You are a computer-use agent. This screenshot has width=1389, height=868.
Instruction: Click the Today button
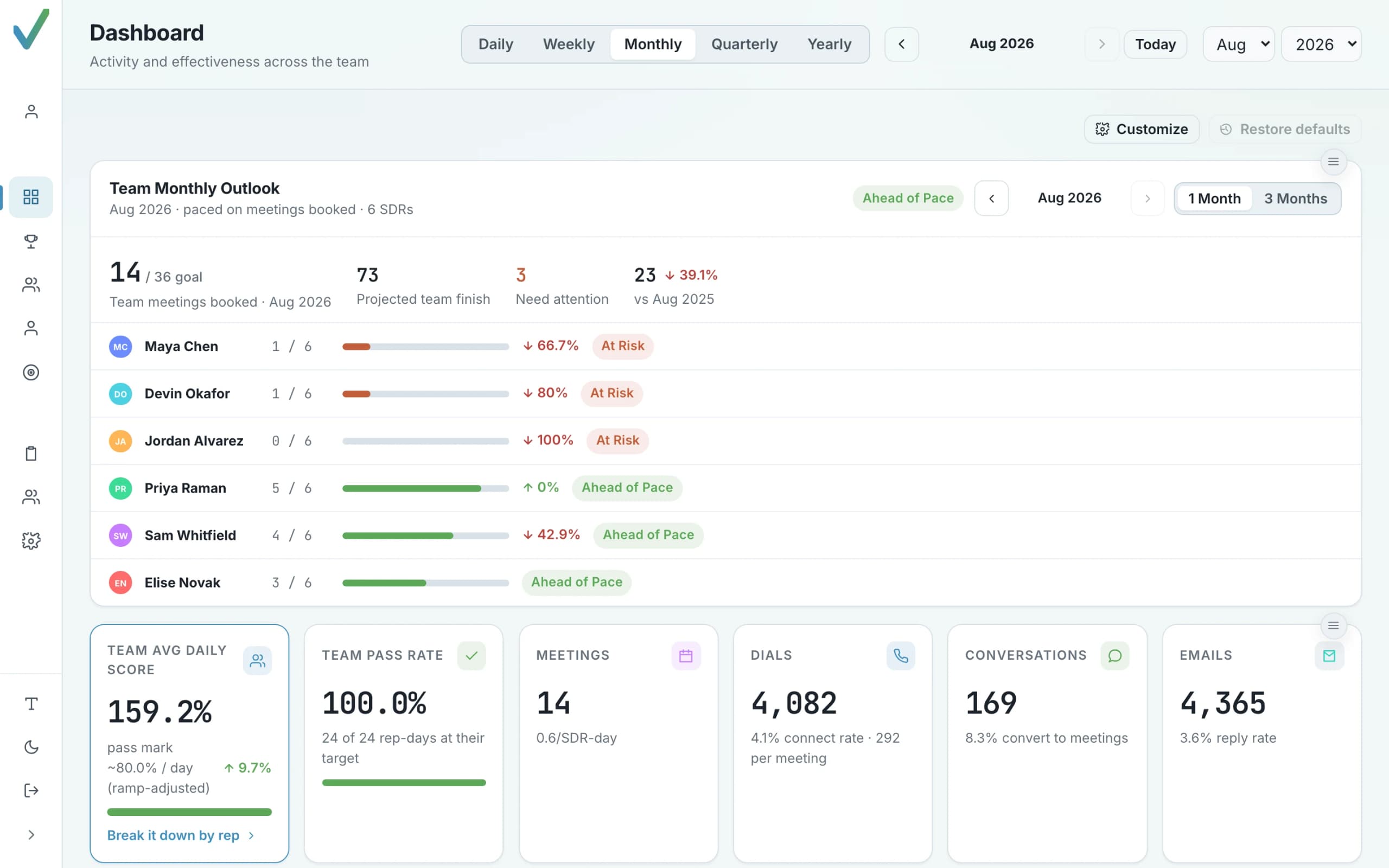click(1155, 44)
